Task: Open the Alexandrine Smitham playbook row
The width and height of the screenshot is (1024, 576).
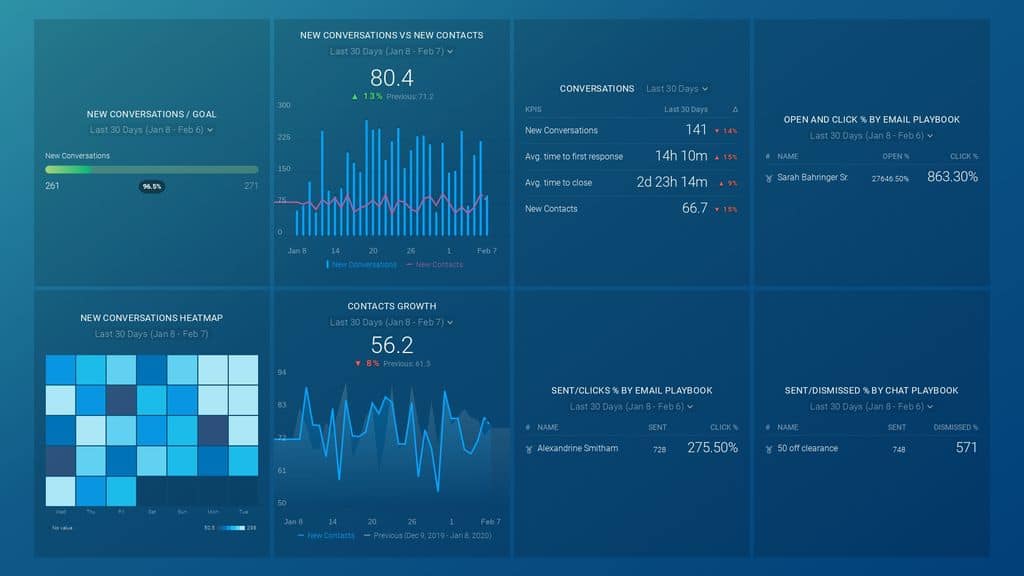Action: coord(578,449)
